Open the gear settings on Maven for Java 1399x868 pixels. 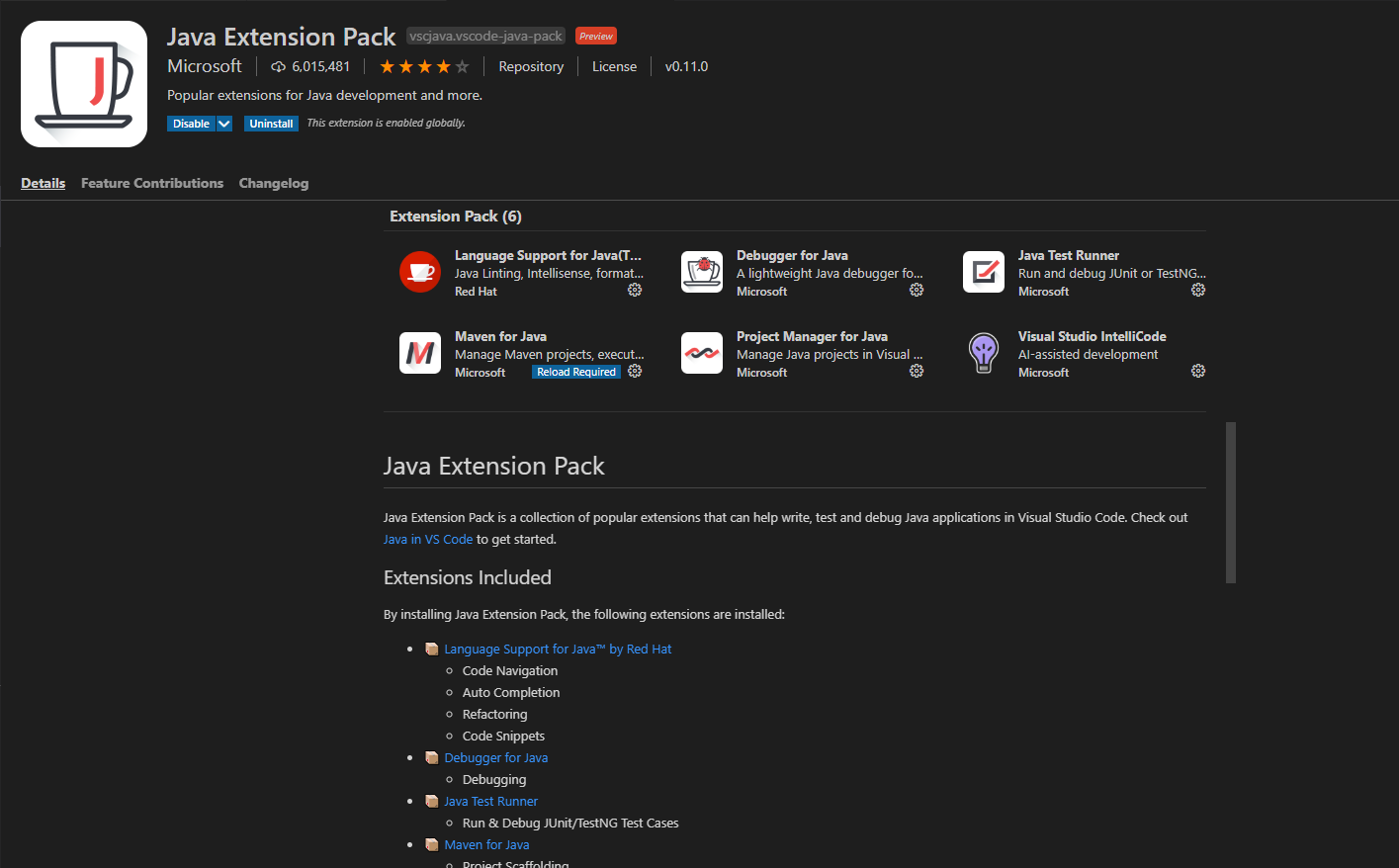[x=634, y=371]
